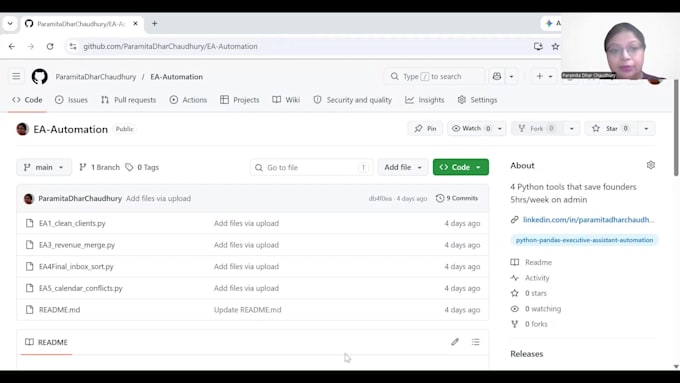
Task: Open the Projects tab
Action: 240,100
